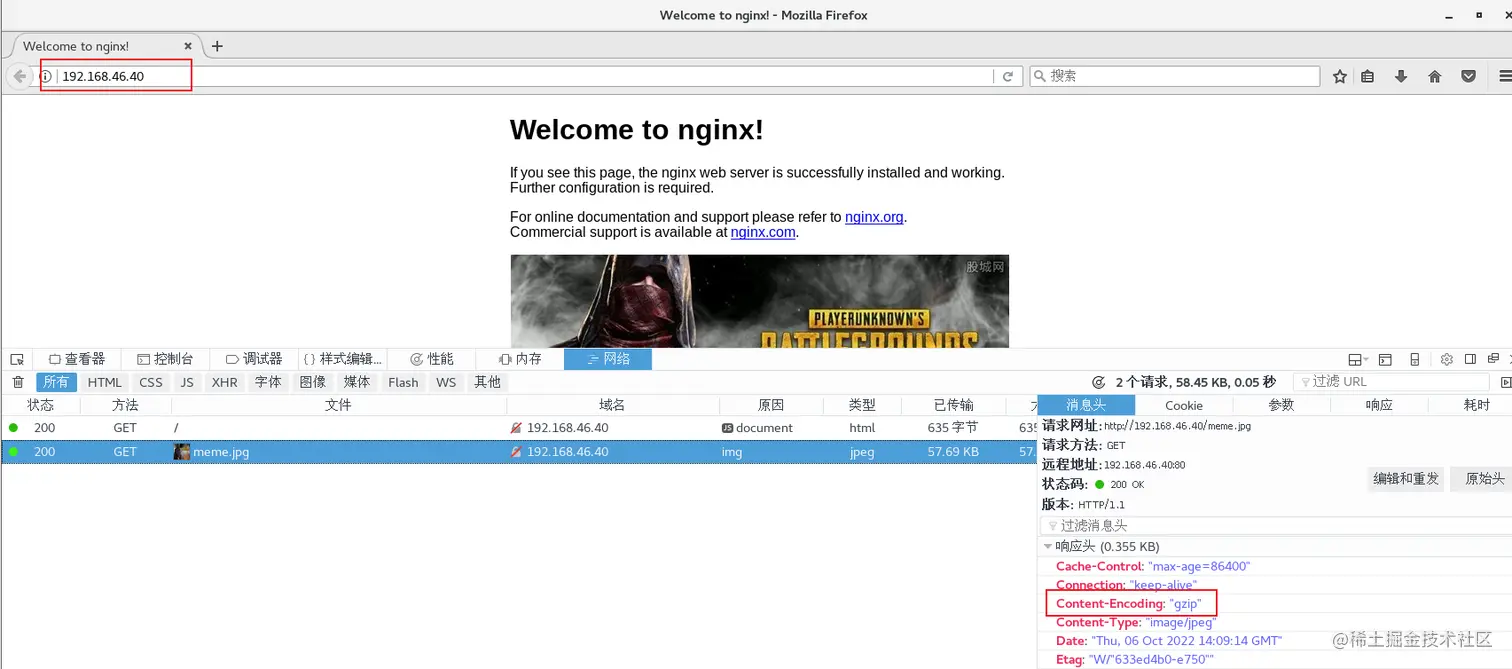Open the Cookie tab in request details
This screenshot has width=1512, height=669.
coord(1183,405)
